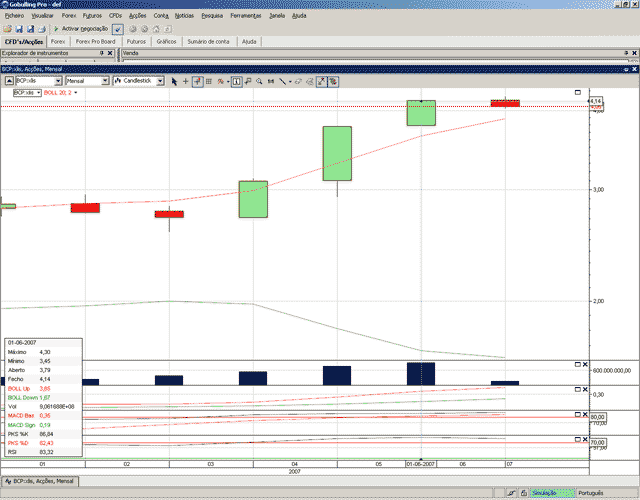This screenshot has height=500, width=640.
Task: Open the Pesquisa menu
Action: pos(212,16)
